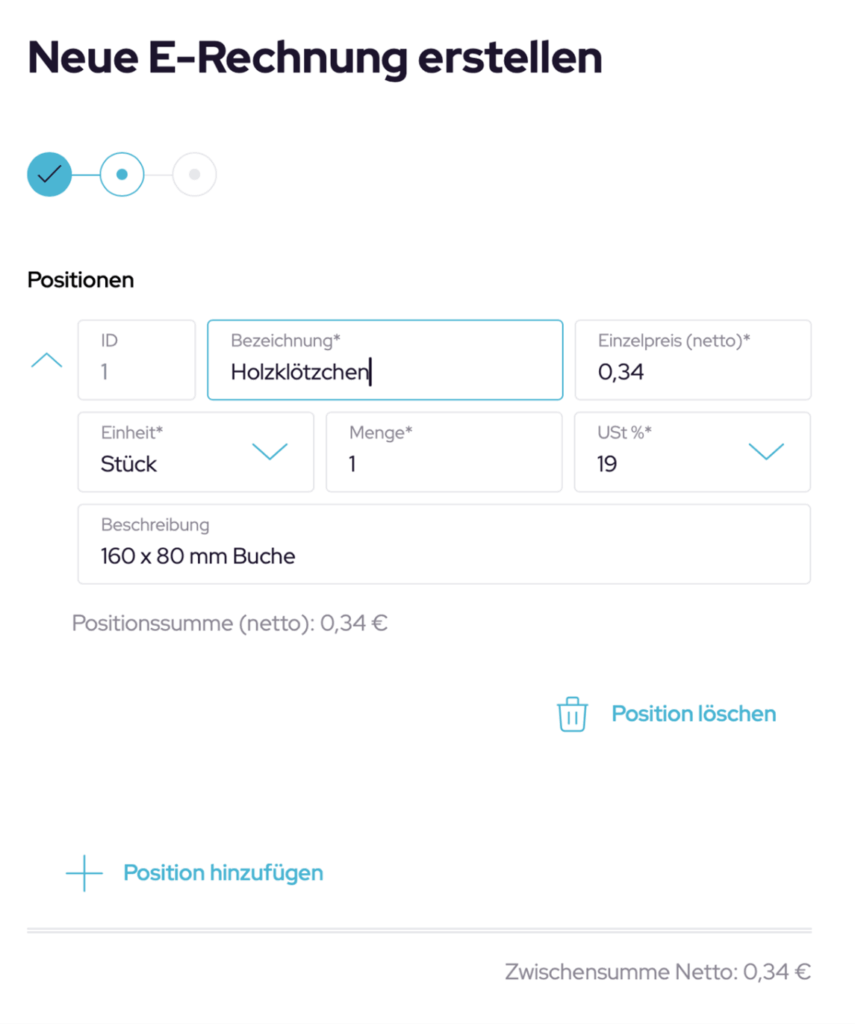Go to the current second step indicator

click(x=122, y=174)
